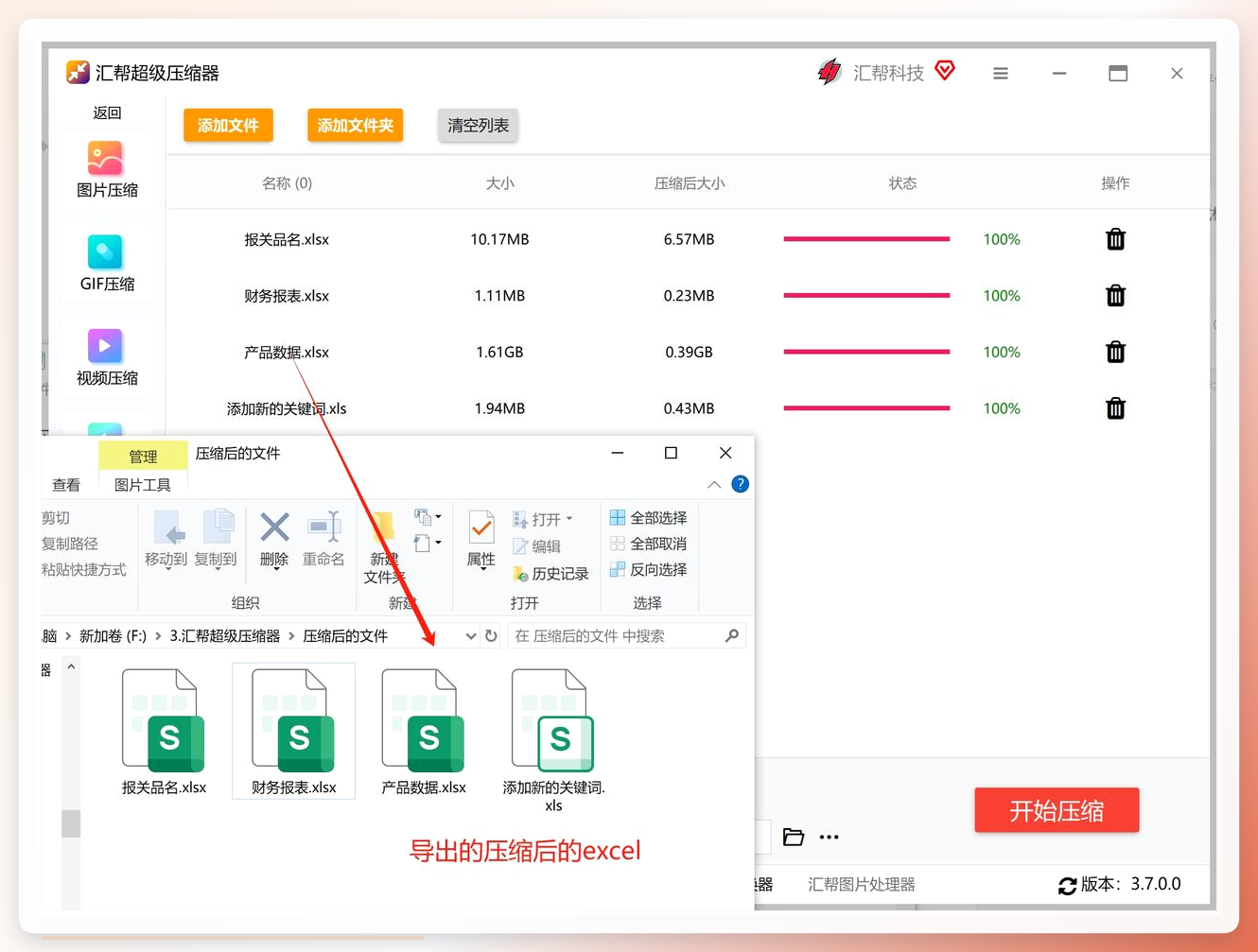Viewport: 1258px width, 952px height.
Task: Click the 1.61GB size cell
Action: pos(499,352)
